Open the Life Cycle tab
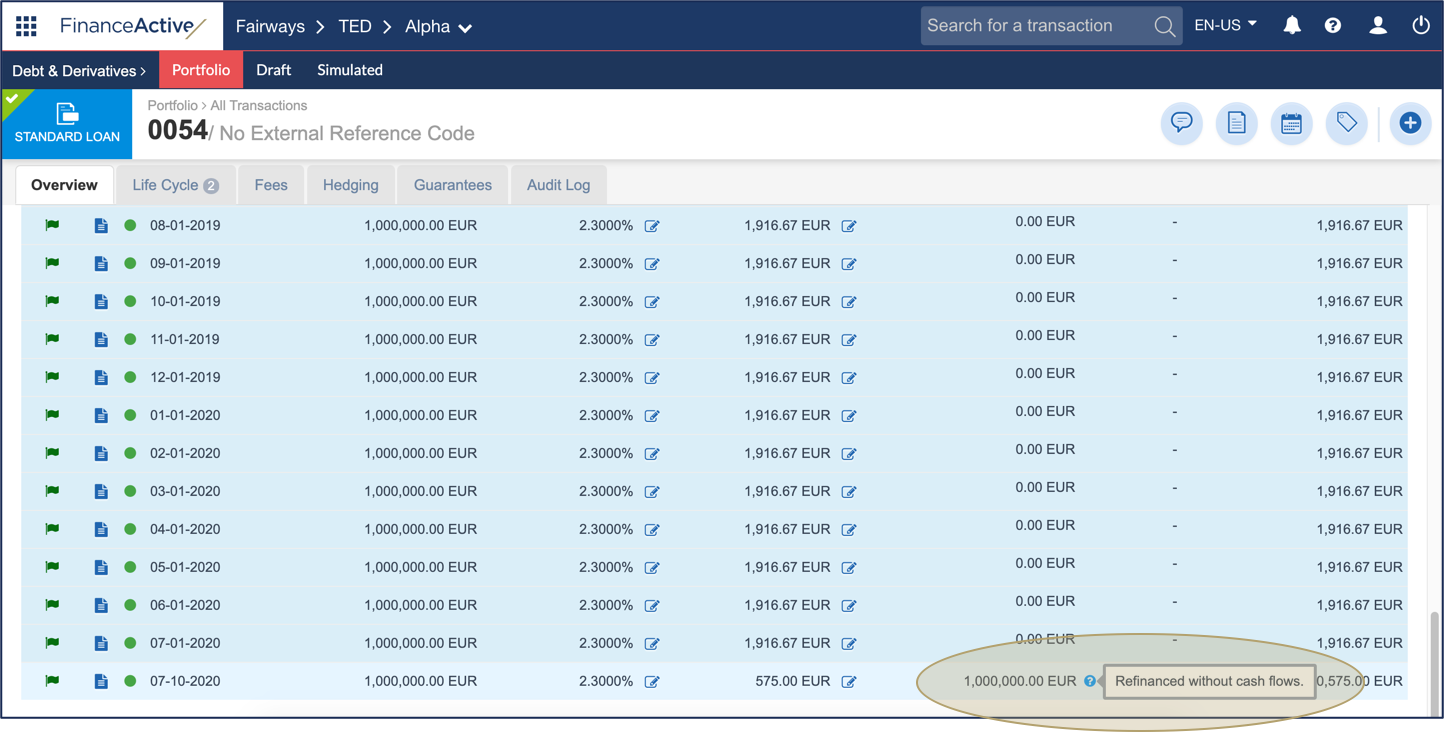The height and width of the screenshot is (732, 1444). pyautogui.click(x=176, y=185)
